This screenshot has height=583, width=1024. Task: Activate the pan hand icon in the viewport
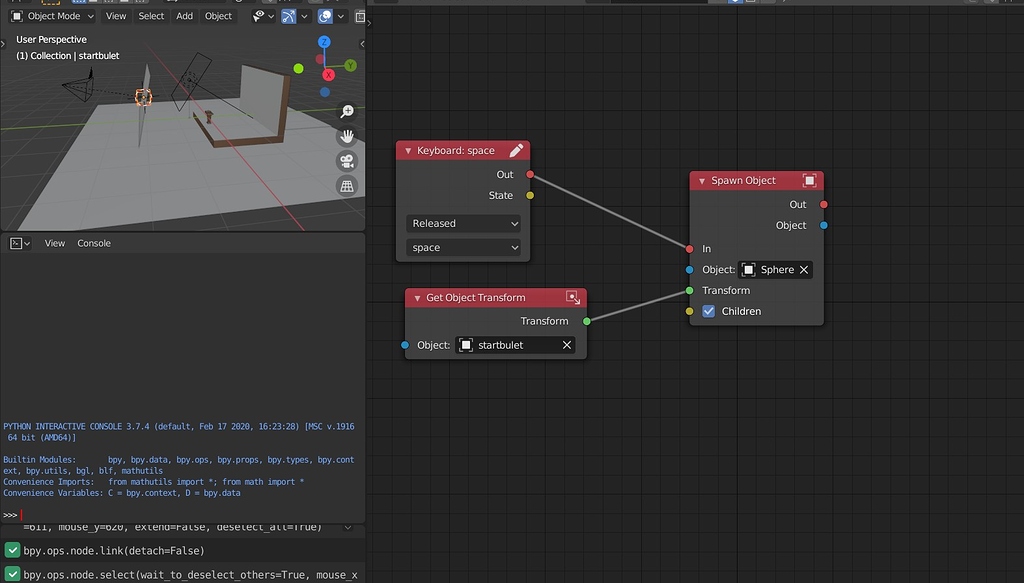(346, 136)
